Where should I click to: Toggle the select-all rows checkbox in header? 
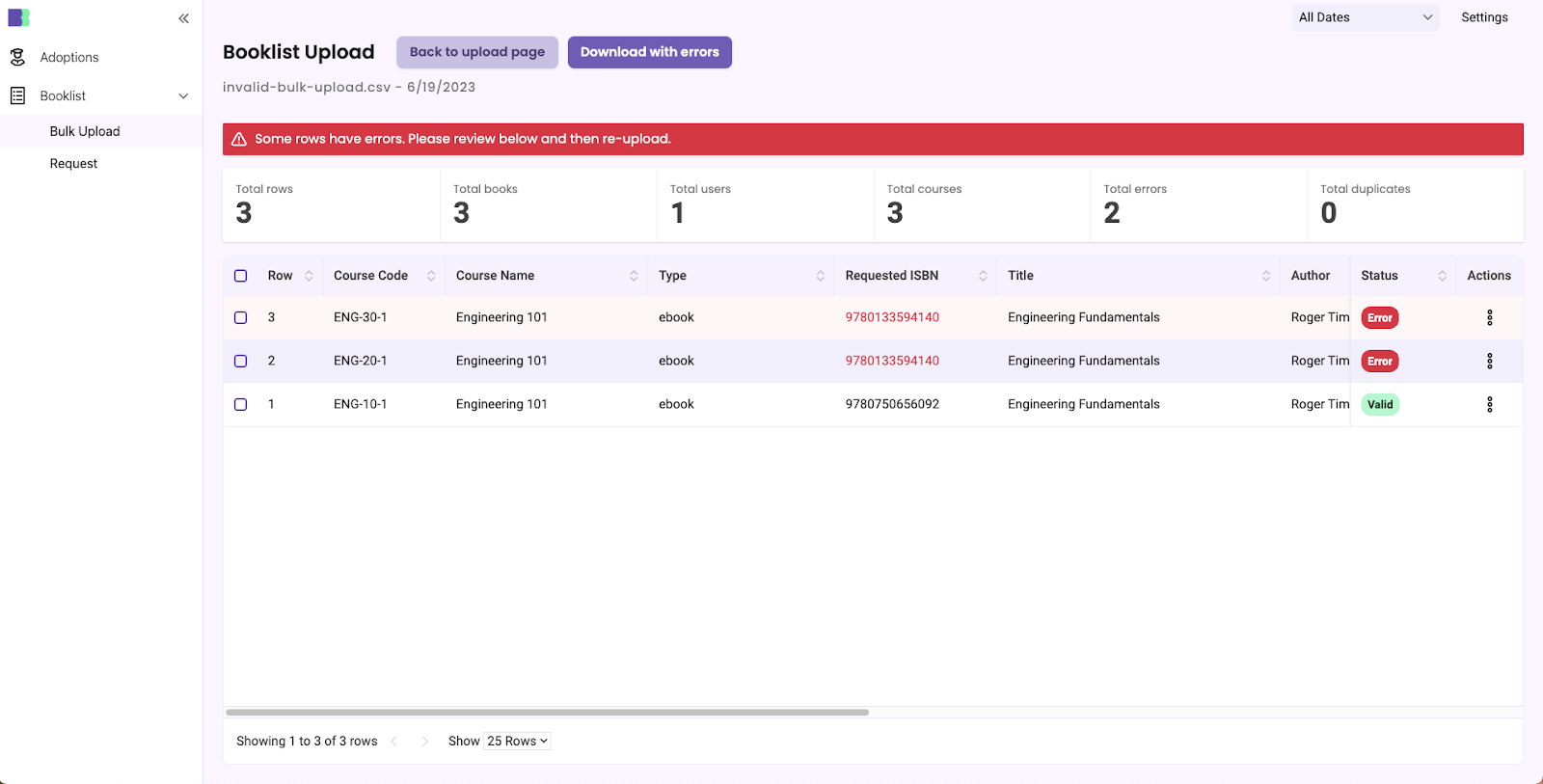[241, 276]
